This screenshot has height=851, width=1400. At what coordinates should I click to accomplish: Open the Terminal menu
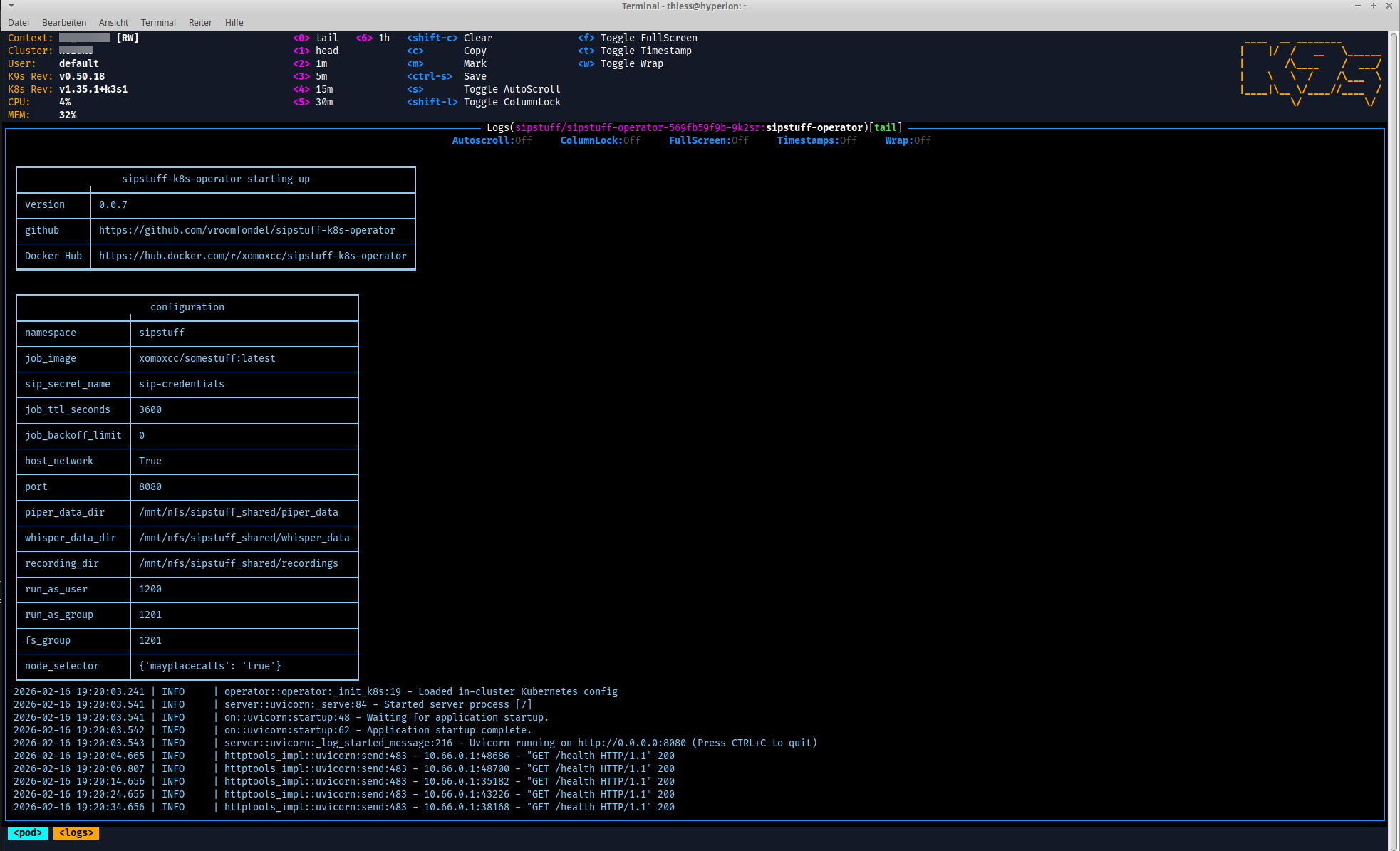pyautogui.click(x=158, y=22)
